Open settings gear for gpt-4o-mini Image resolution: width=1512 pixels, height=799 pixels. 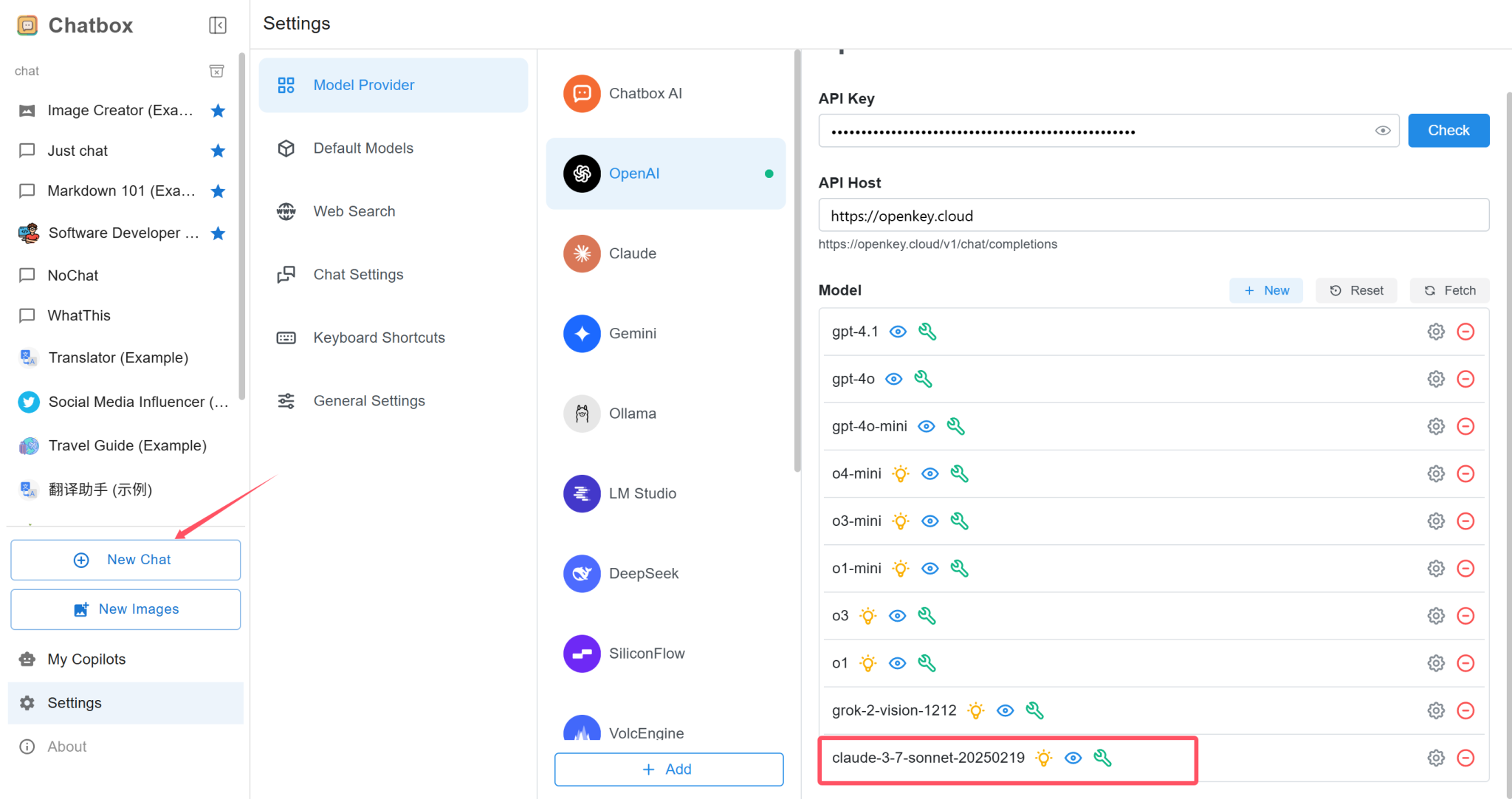coord(1436,426)
